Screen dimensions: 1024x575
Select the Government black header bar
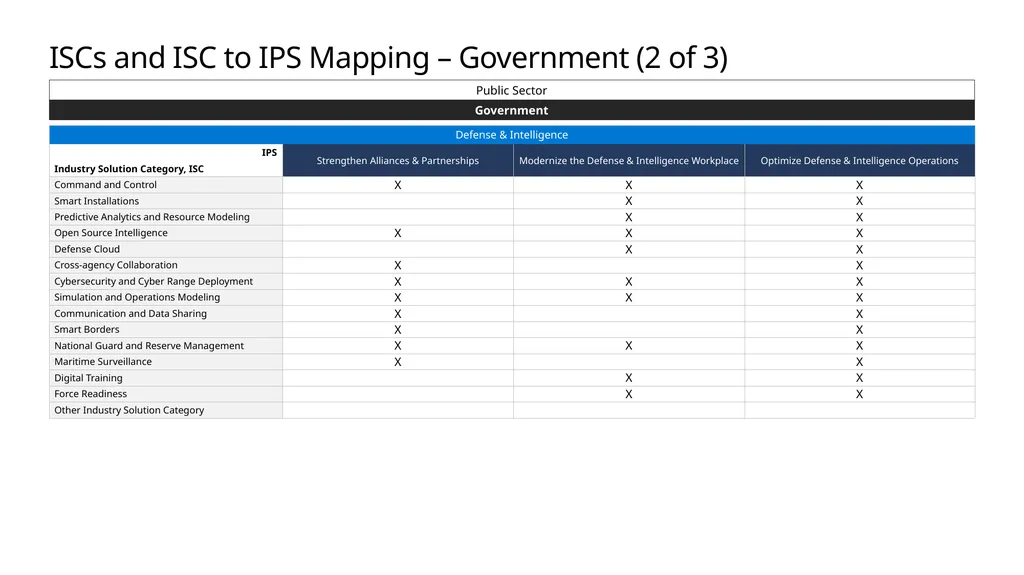[512, 110]
